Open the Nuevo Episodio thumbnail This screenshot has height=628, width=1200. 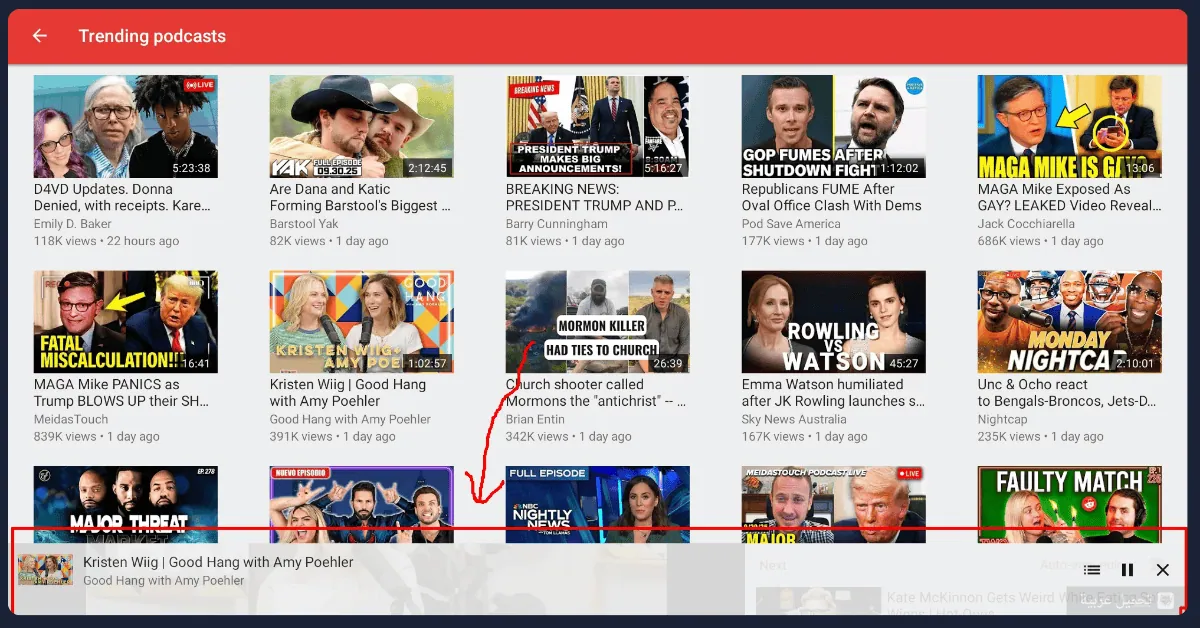tap(362, 504)
